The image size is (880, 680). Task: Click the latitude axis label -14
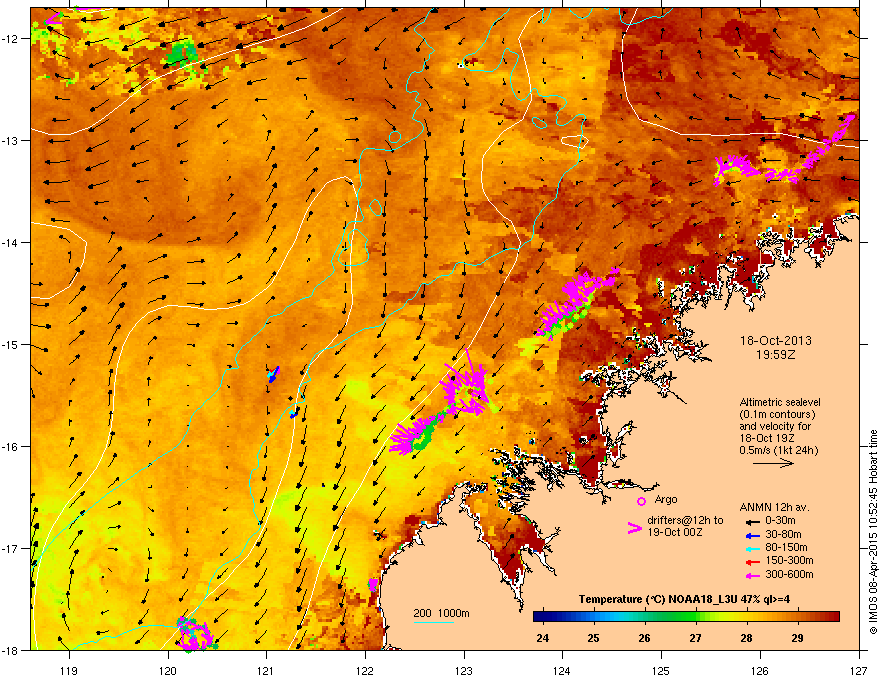pyautogui.click(x=11, y=242)
